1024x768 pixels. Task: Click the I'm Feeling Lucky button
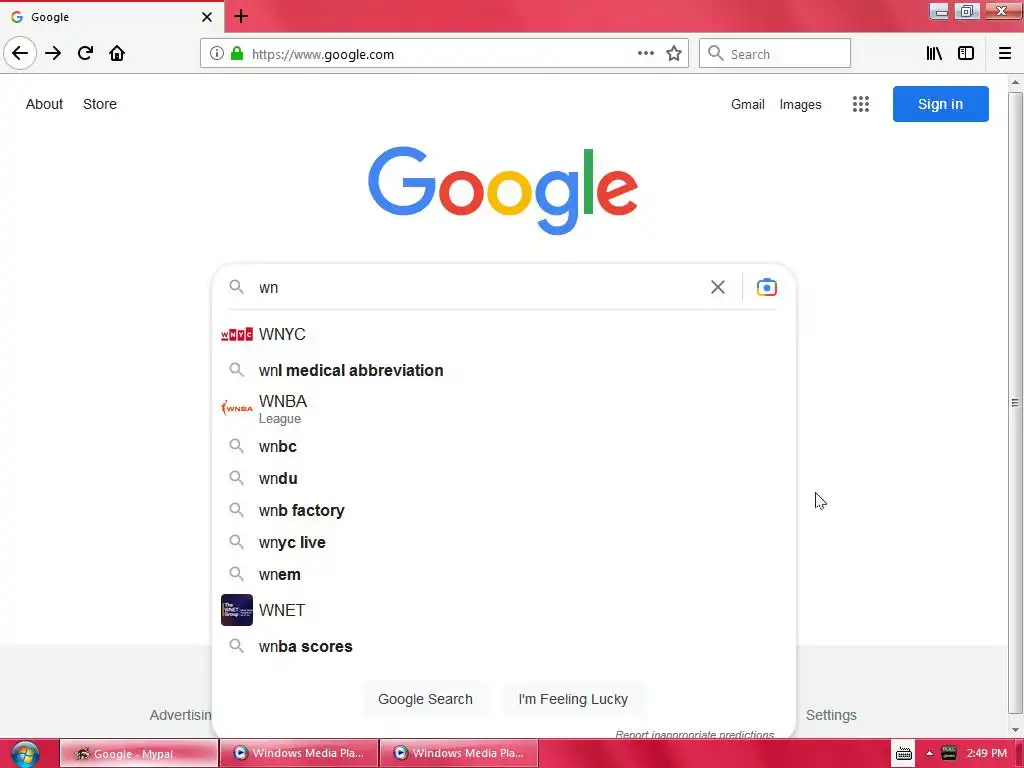pos(573,699)
